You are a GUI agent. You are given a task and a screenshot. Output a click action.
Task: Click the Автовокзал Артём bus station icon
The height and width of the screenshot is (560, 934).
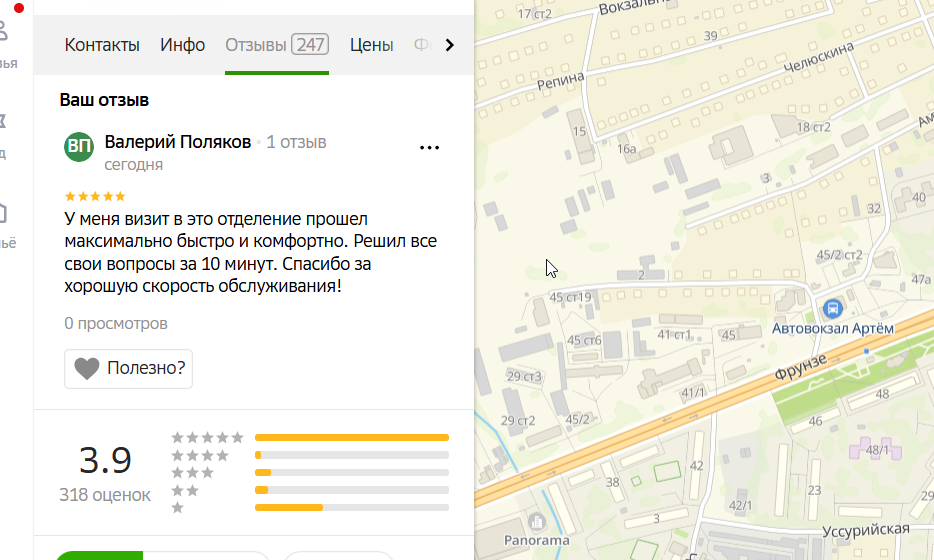(832, 309)
